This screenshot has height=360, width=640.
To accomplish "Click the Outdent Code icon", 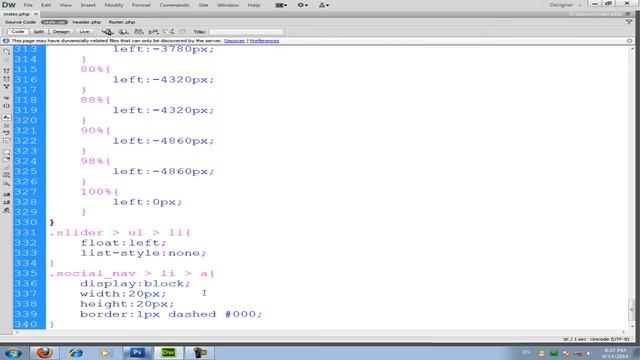I will click(x=6, y=202).
